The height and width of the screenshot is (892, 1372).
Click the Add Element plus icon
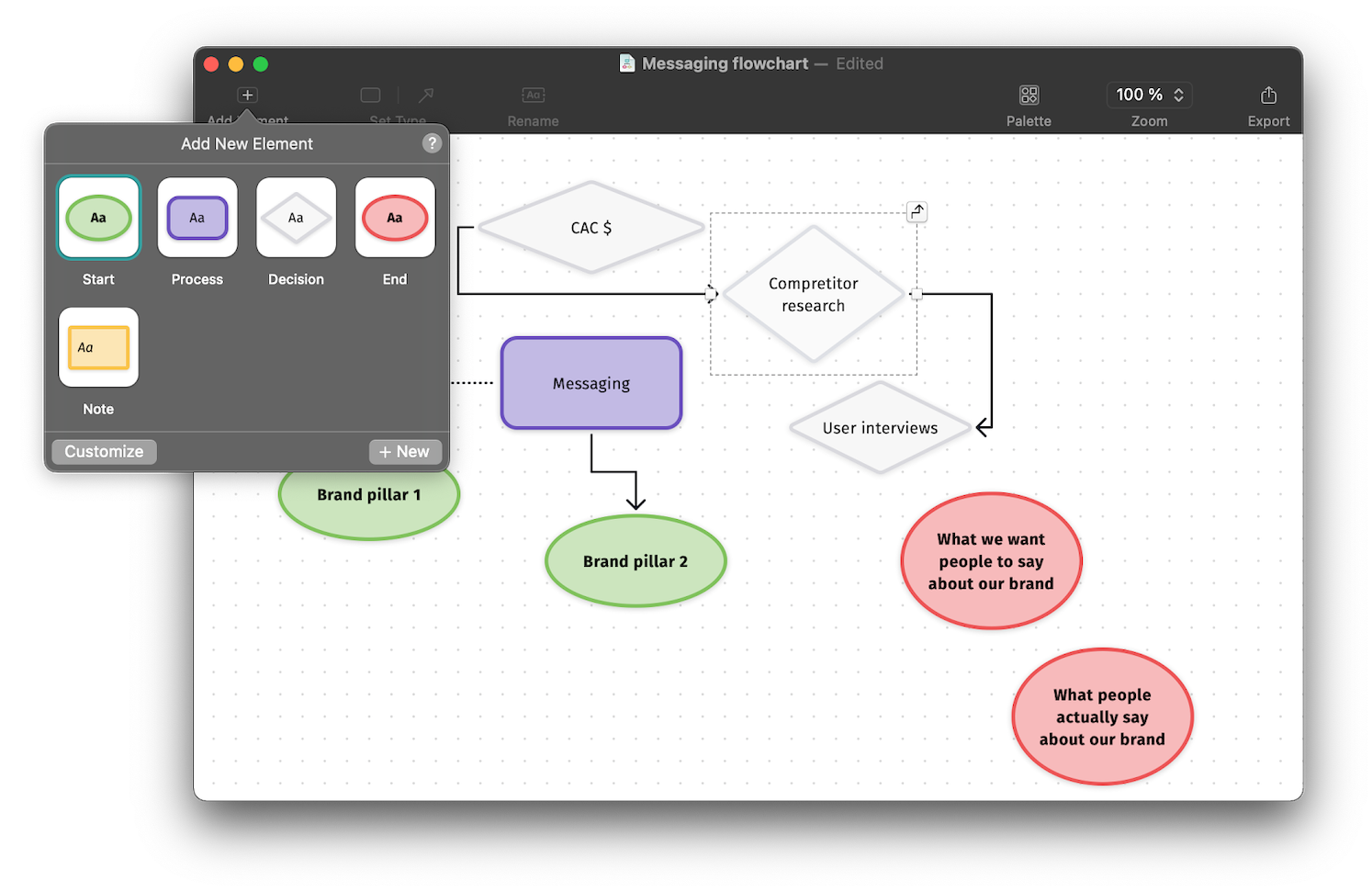click(246, 94)
